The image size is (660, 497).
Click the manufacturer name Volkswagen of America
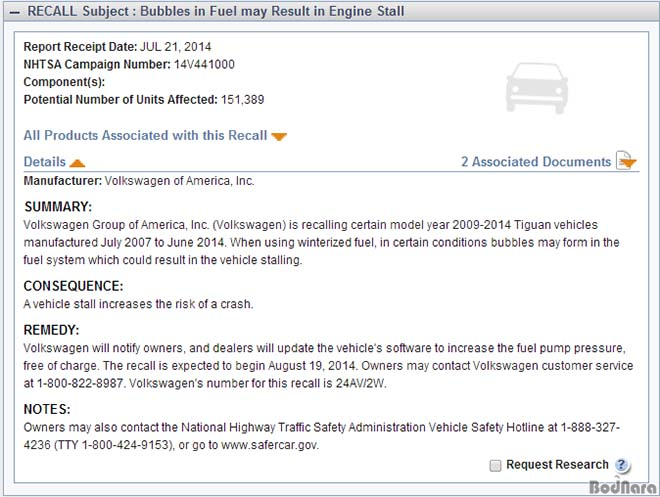(x=179, y=181)
